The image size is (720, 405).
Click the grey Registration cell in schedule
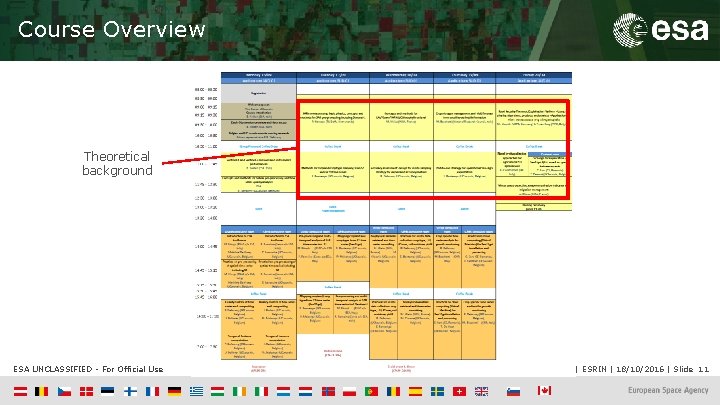259,93
